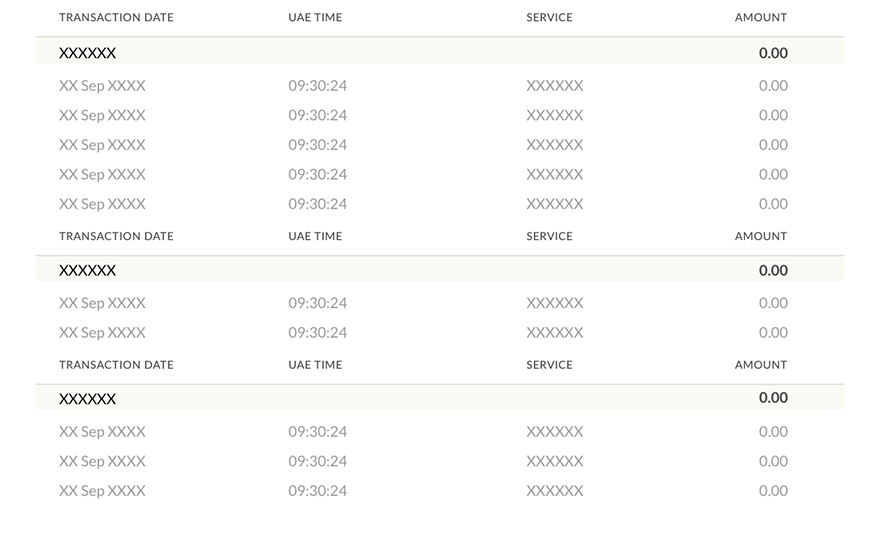Click the first row's time in the bottom group
The height and width of the screenshot is (534, 880).
318,432
